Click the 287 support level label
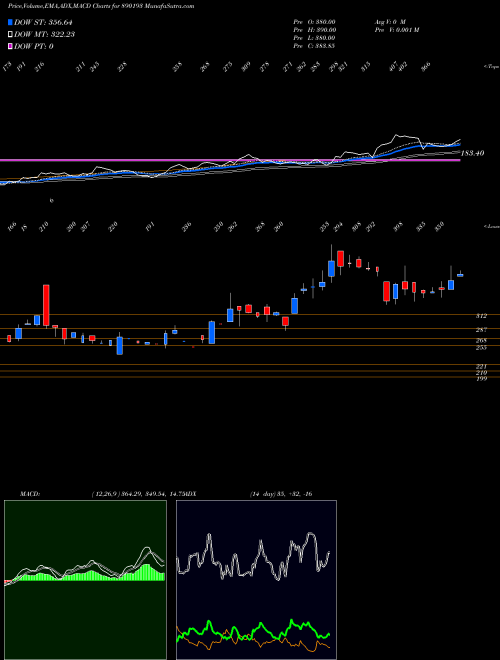The width and height of the screenshot is (500, 660). click(481, 330)
